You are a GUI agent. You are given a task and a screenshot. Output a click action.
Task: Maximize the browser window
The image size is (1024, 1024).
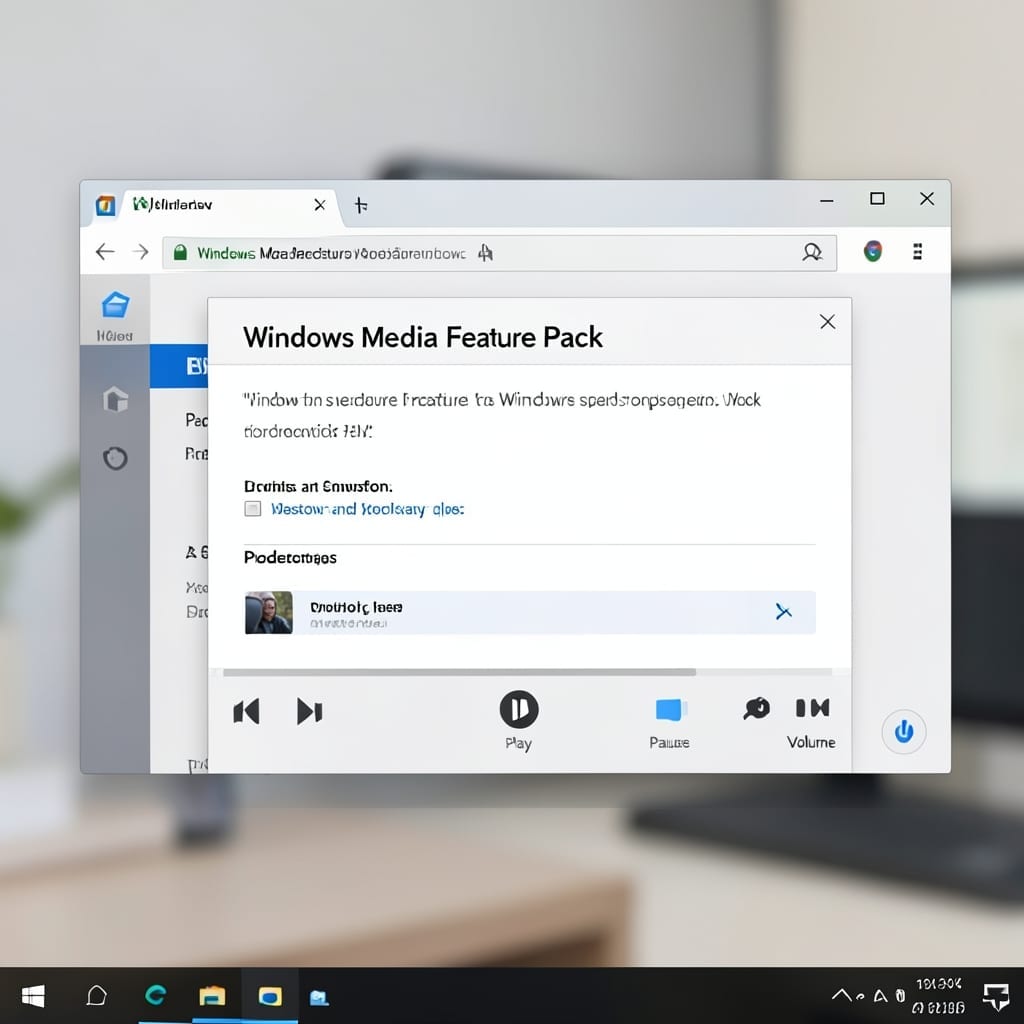click(877, 199)
